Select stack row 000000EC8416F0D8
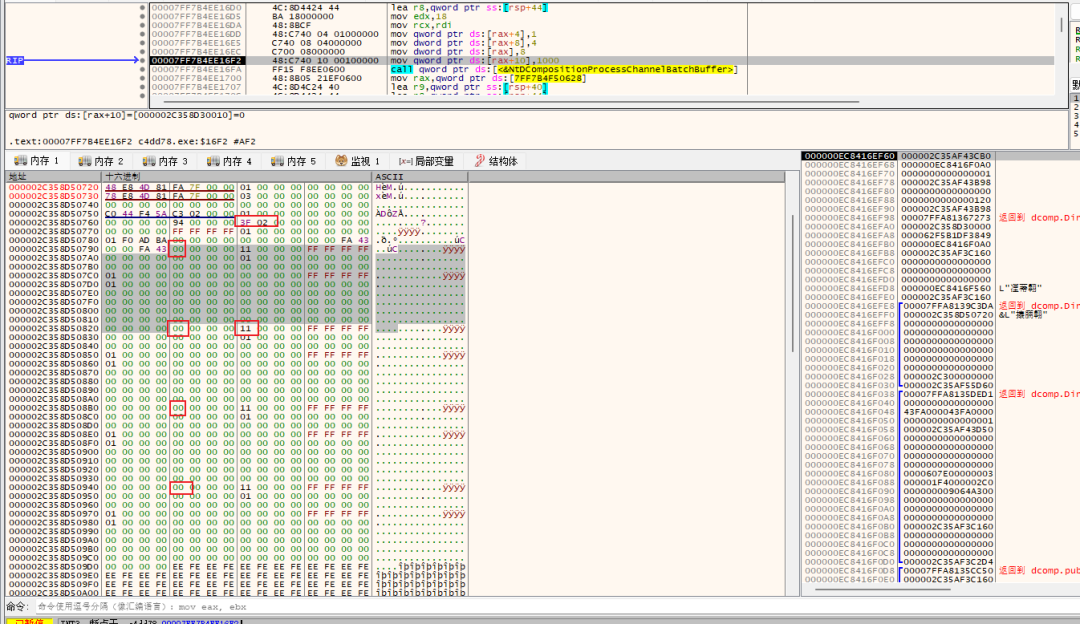Screen dimensions: 1080x624 941,570
